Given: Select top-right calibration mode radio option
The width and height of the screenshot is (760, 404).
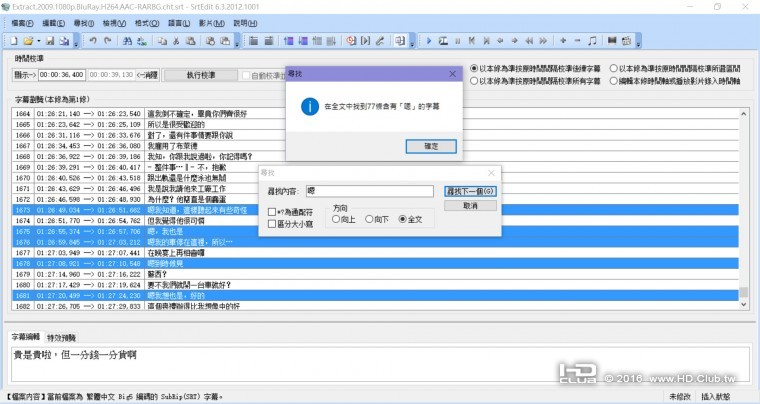Looking at the screenshot, I should 614,68.
